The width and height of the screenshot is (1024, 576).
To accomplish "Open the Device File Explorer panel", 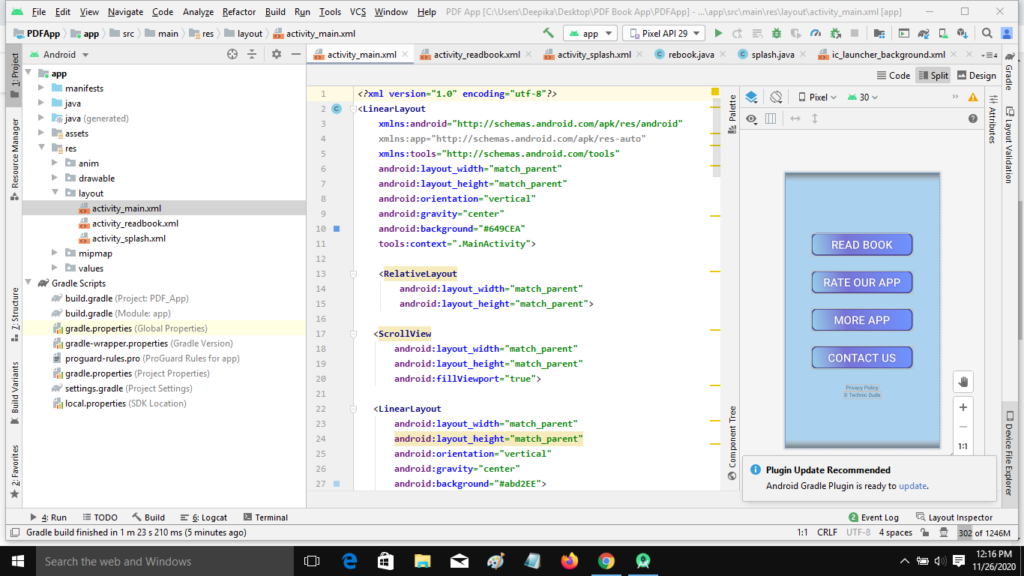I will tap(1009, 453).
